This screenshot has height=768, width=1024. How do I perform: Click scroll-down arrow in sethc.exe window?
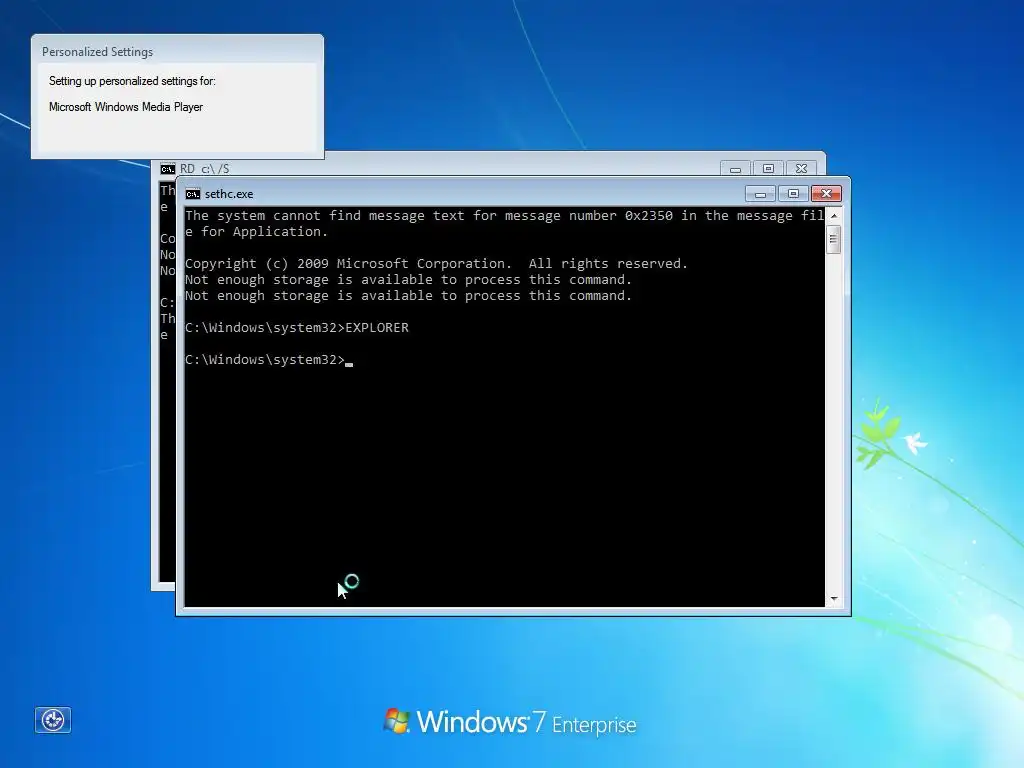tap(834, 598)
